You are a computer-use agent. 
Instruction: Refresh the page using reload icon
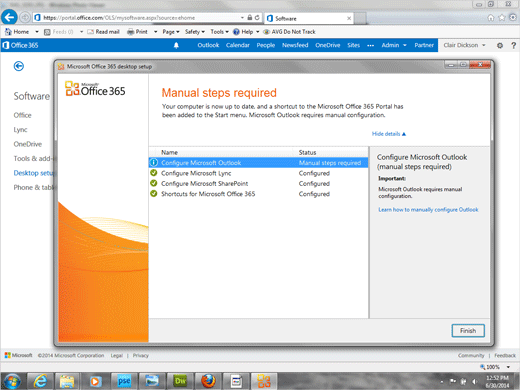pos(257,18)
